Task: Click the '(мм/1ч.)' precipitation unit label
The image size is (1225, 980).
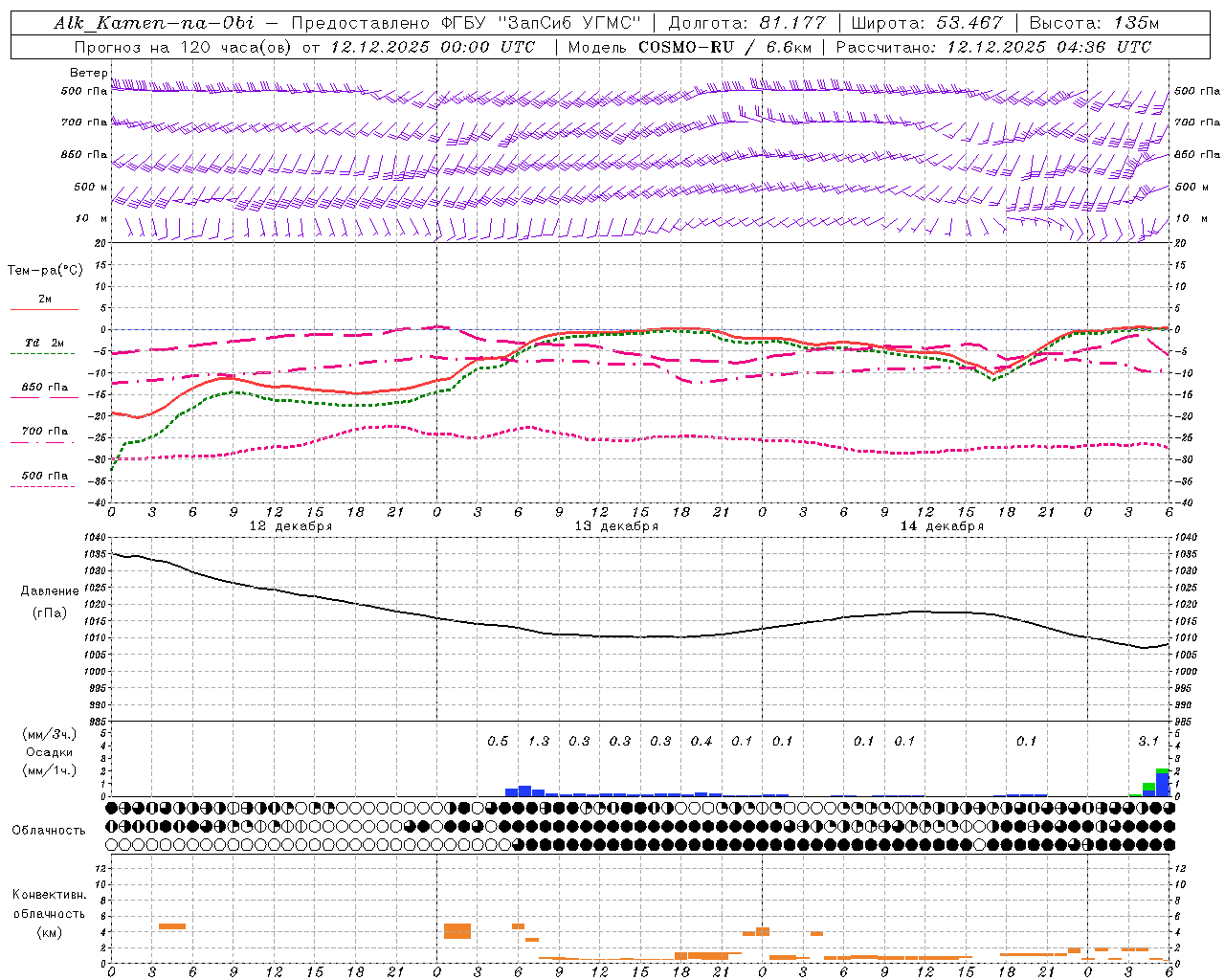Action: 50,770
